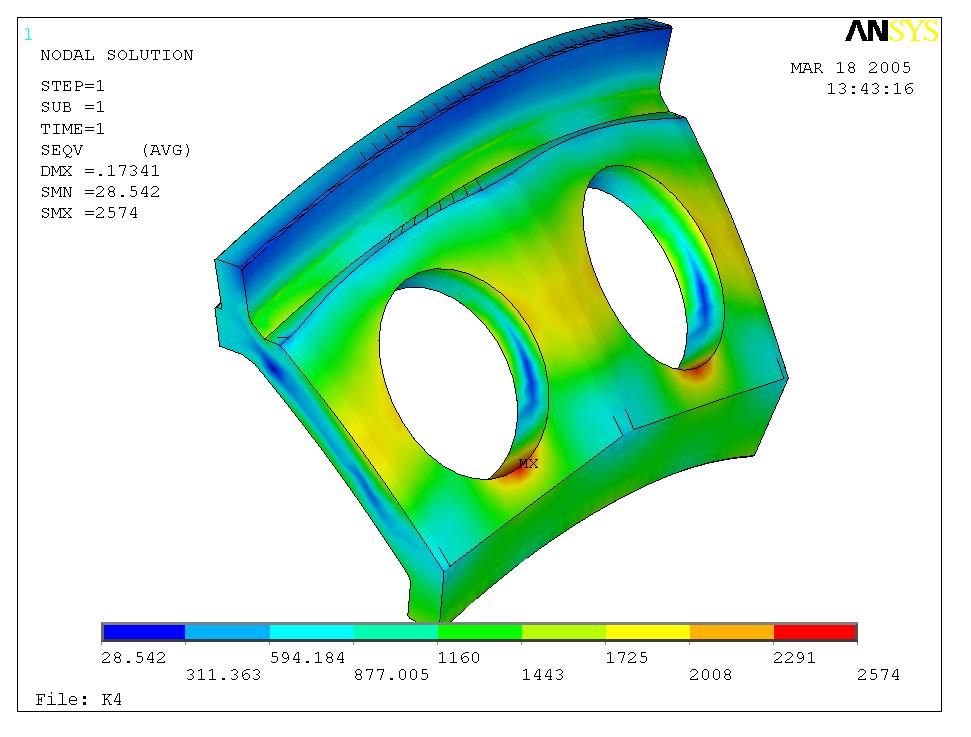
Task: Click the MX maximum stress marker
Action: (528, 464)
